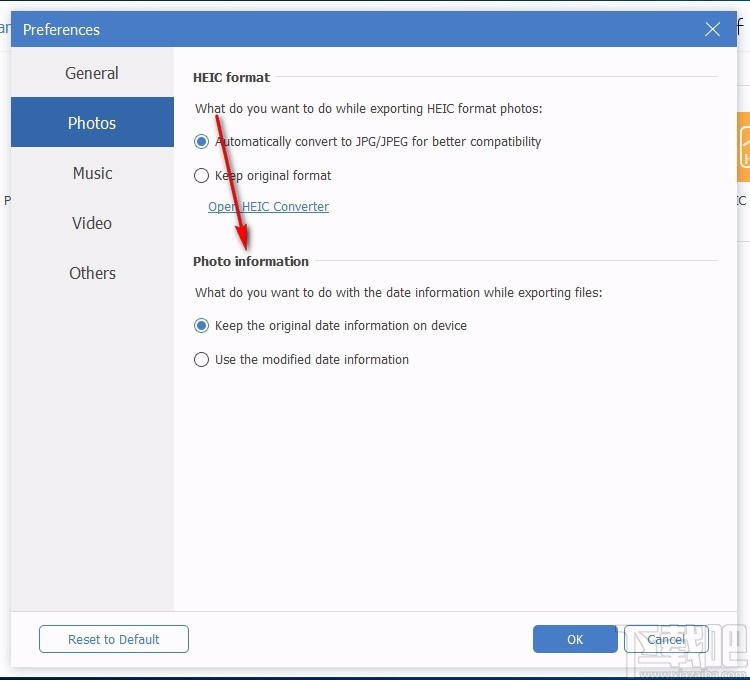Open the General preferences tab

(92, 73)
